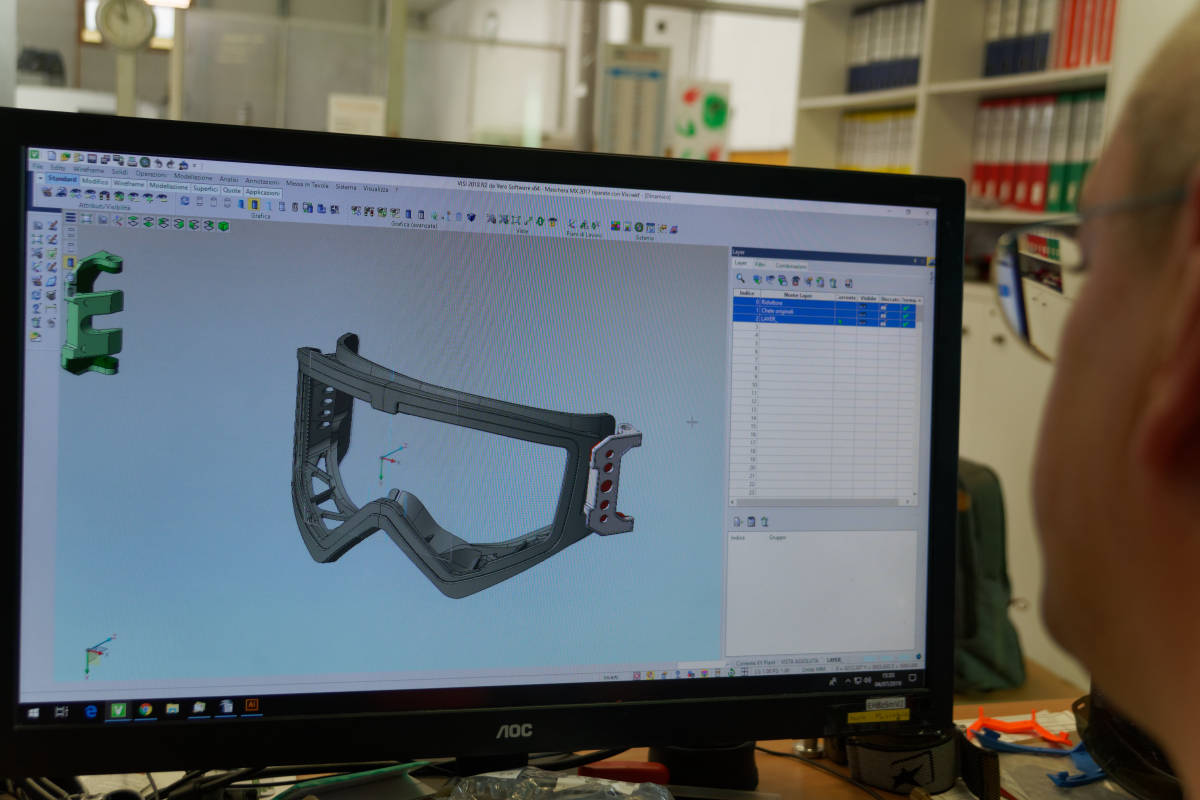
Task: Toggle green checkmark on the LASER row
Action: point(906,324)
